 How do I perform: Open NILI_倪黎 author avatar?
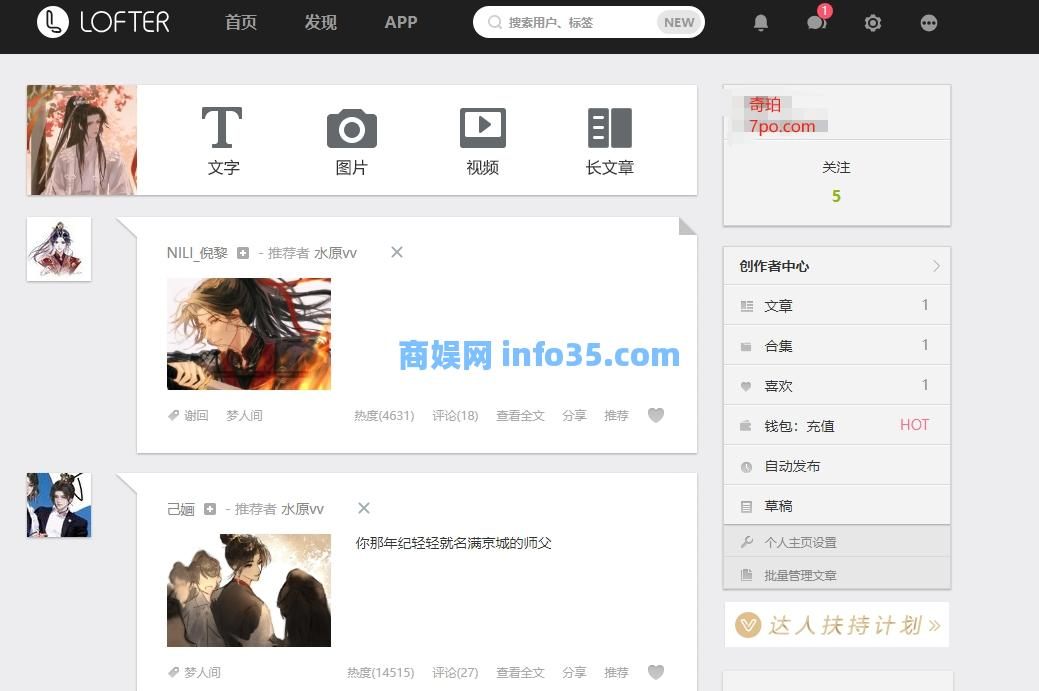59,249
